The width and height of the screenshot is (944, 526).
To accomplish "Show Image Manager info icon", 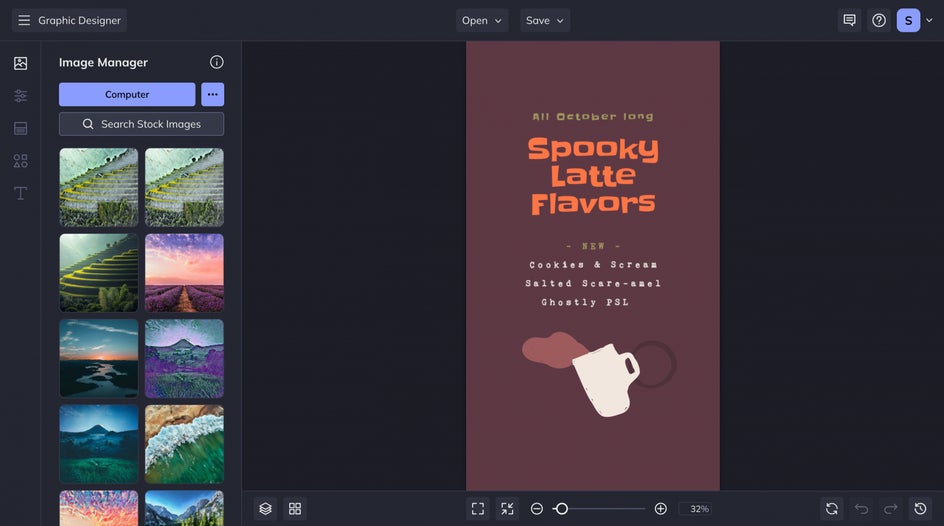I will coord(217,62).
